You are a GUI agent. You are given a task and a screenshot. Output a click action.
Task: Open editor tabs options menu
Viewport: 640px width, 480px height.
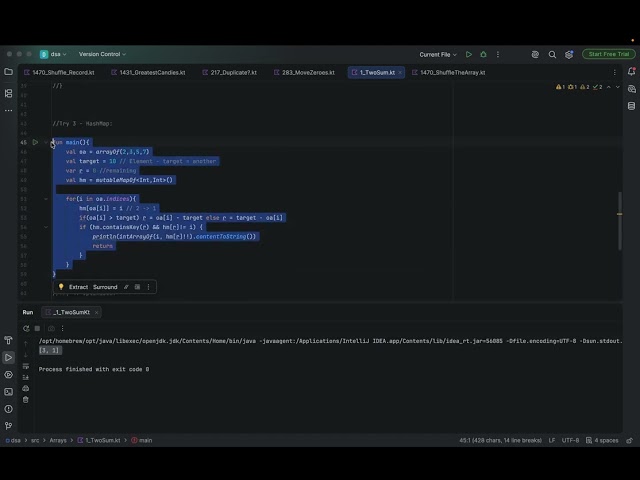(615, 72)
